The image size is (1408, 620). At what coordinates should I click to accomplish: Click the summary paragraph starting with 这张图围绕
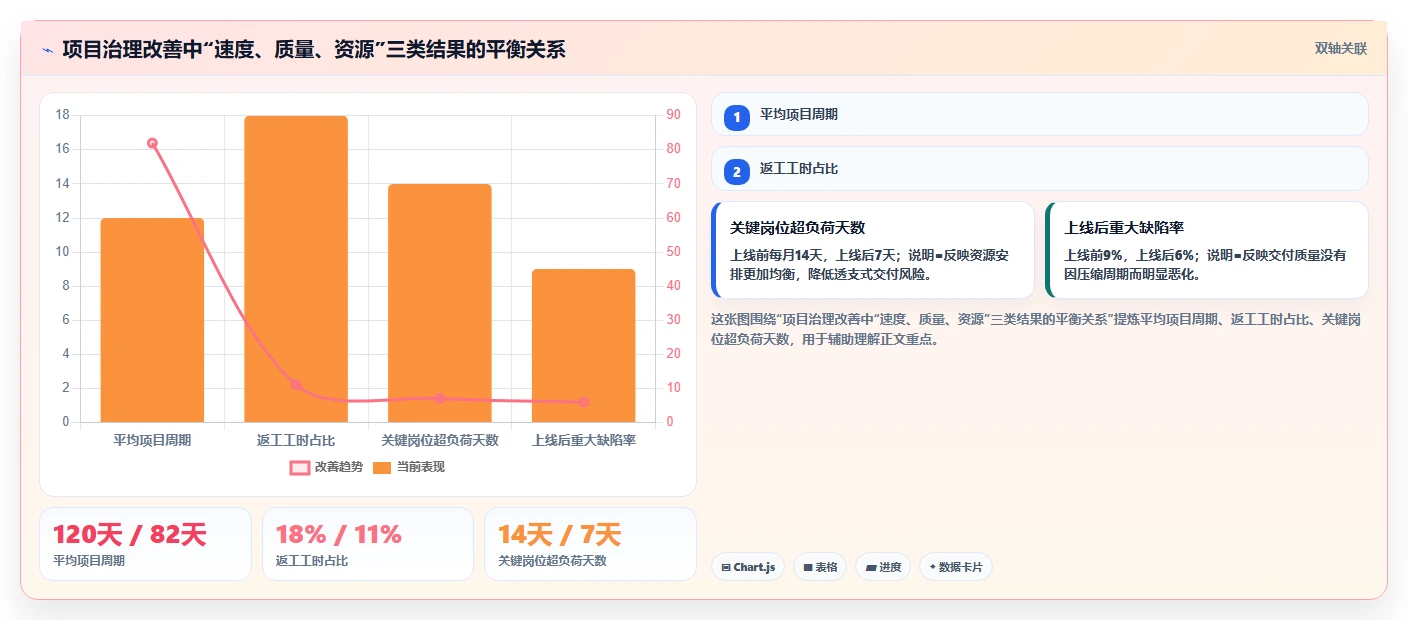point(1036,329)
